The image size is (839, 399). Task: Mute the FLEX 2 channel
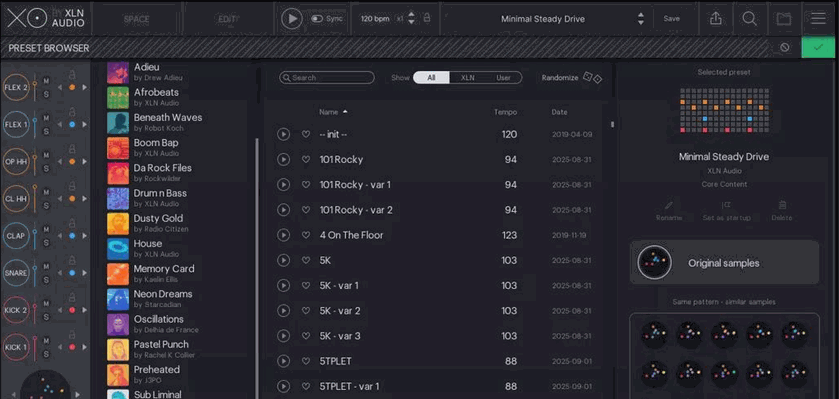point(46,81)
